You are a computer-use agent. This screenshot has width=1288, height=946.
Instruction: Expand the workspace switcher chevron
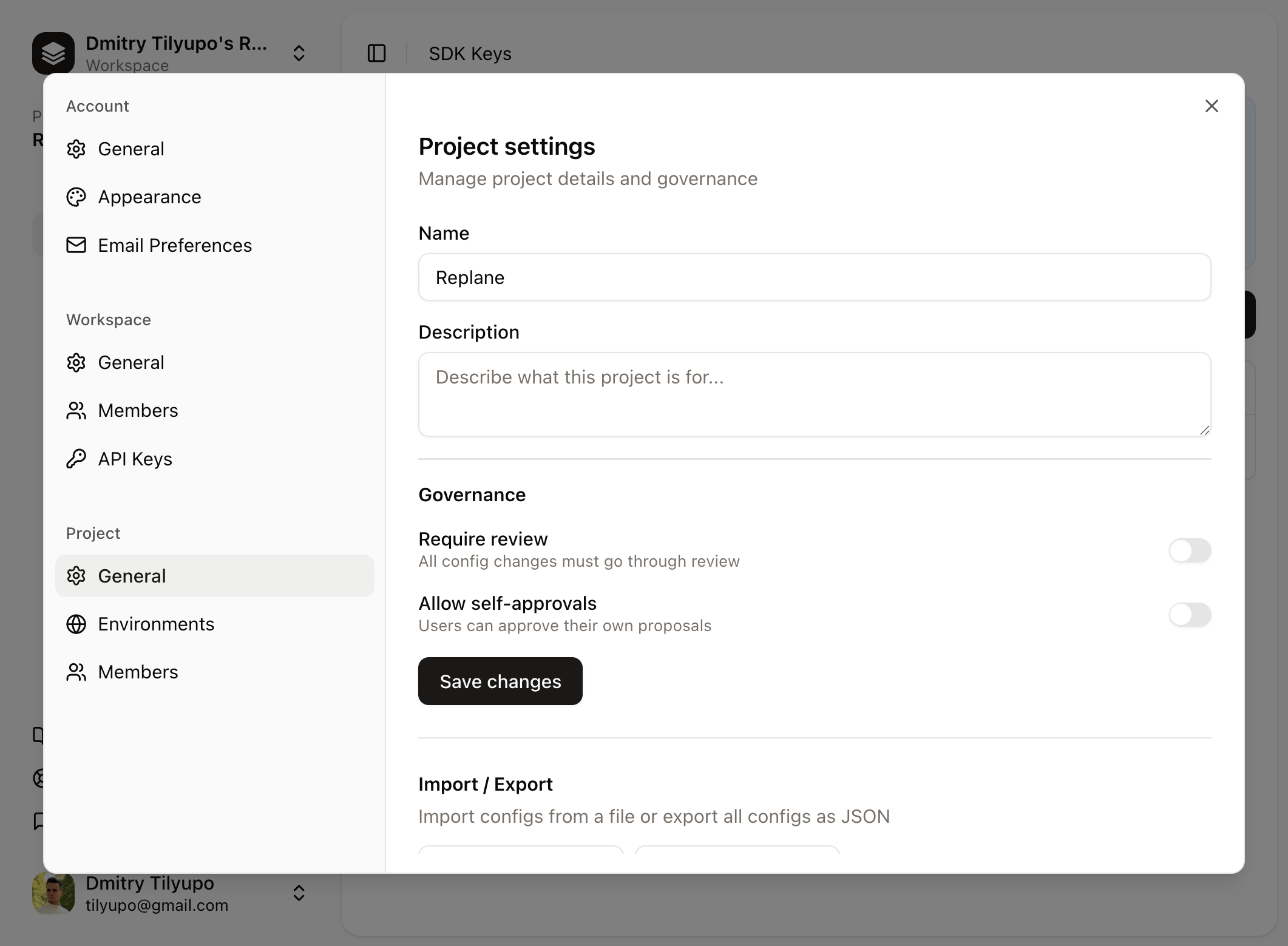tap(299, 53)
